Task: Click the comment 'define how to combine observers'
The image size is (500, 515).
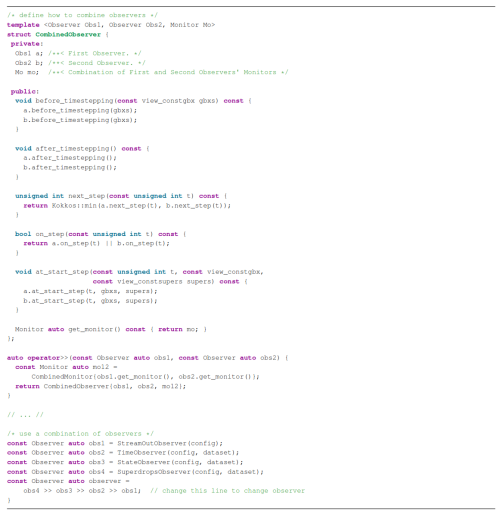Action: 82,15
